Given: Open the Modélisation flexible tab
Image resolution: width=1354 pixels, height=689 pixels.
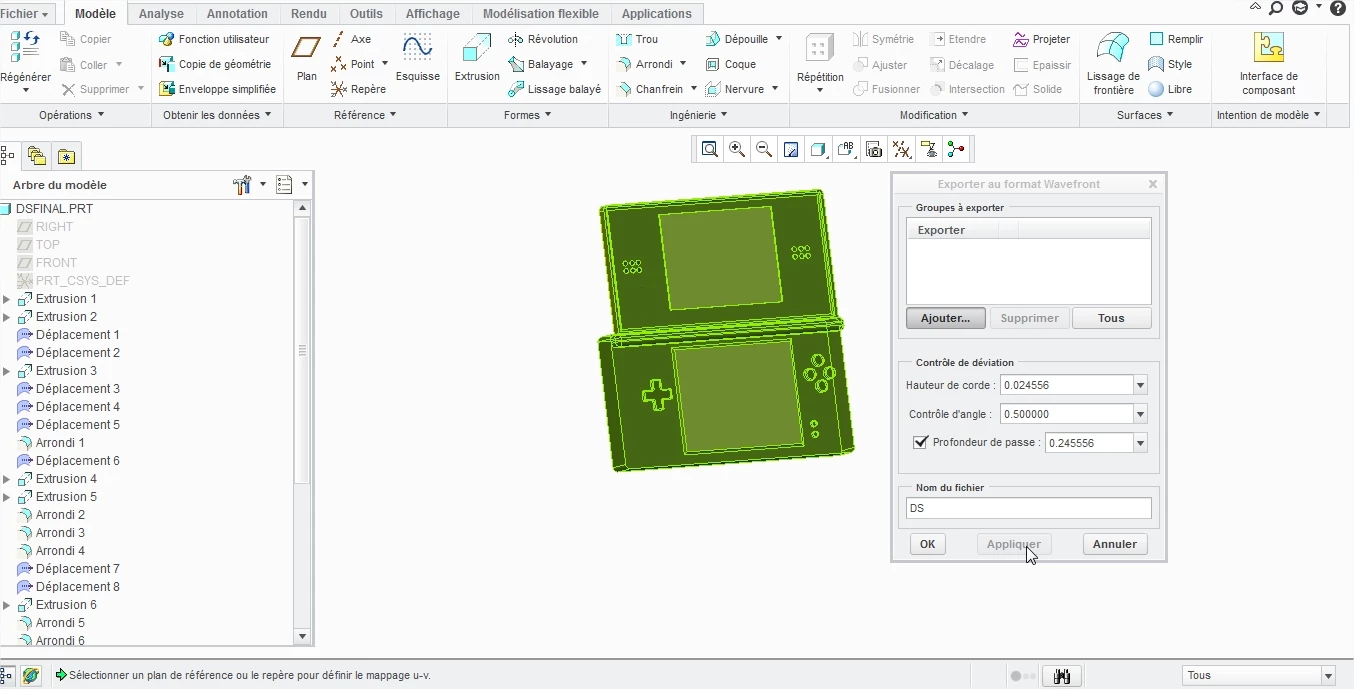Looking at the screenshot, I should click(x=541, y=14).
